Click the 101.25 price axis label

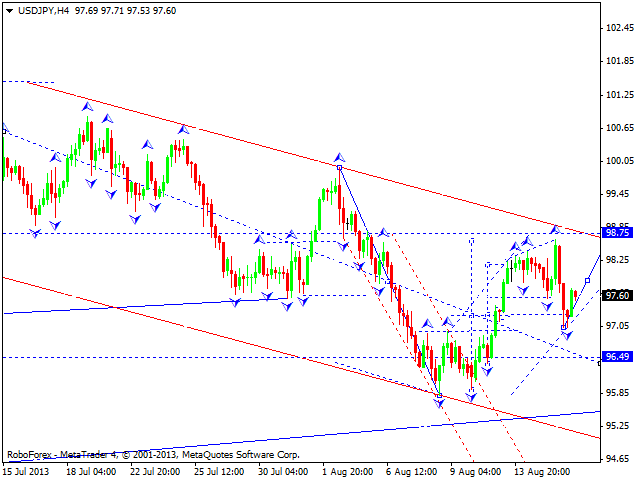620,95
